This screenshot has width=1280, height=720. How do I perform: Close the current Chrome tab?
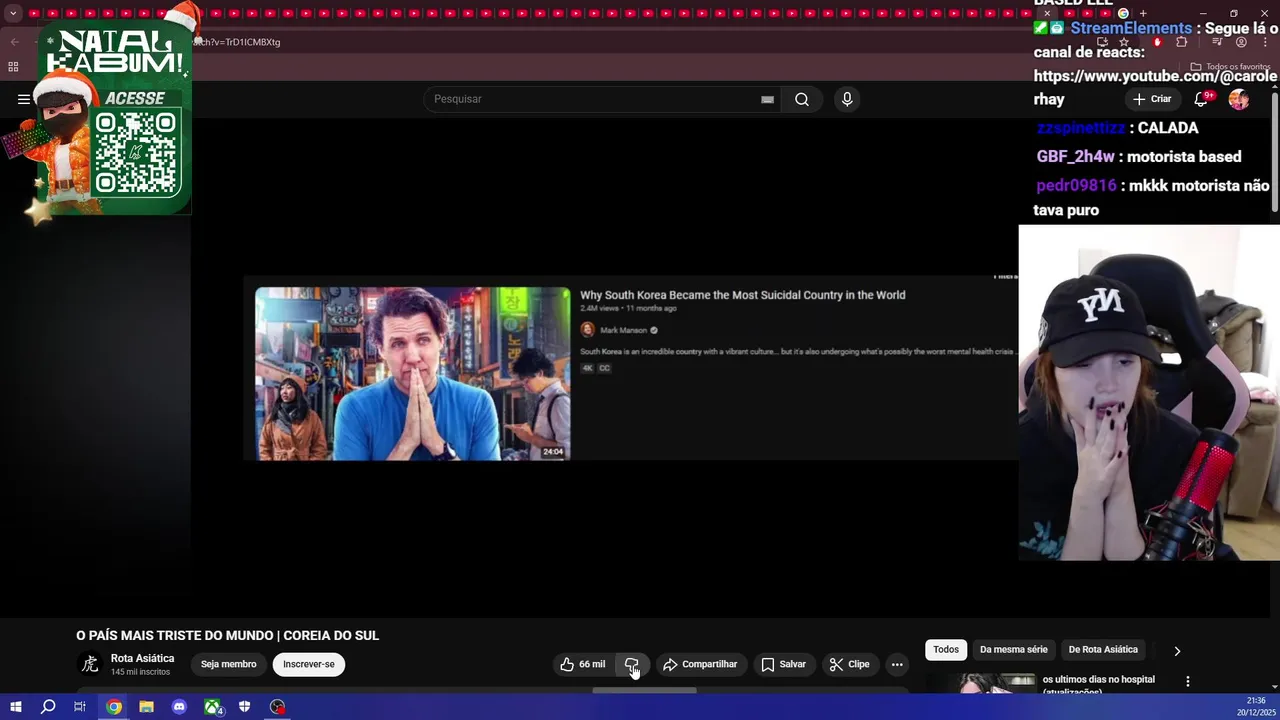[x=1047, y=13]
